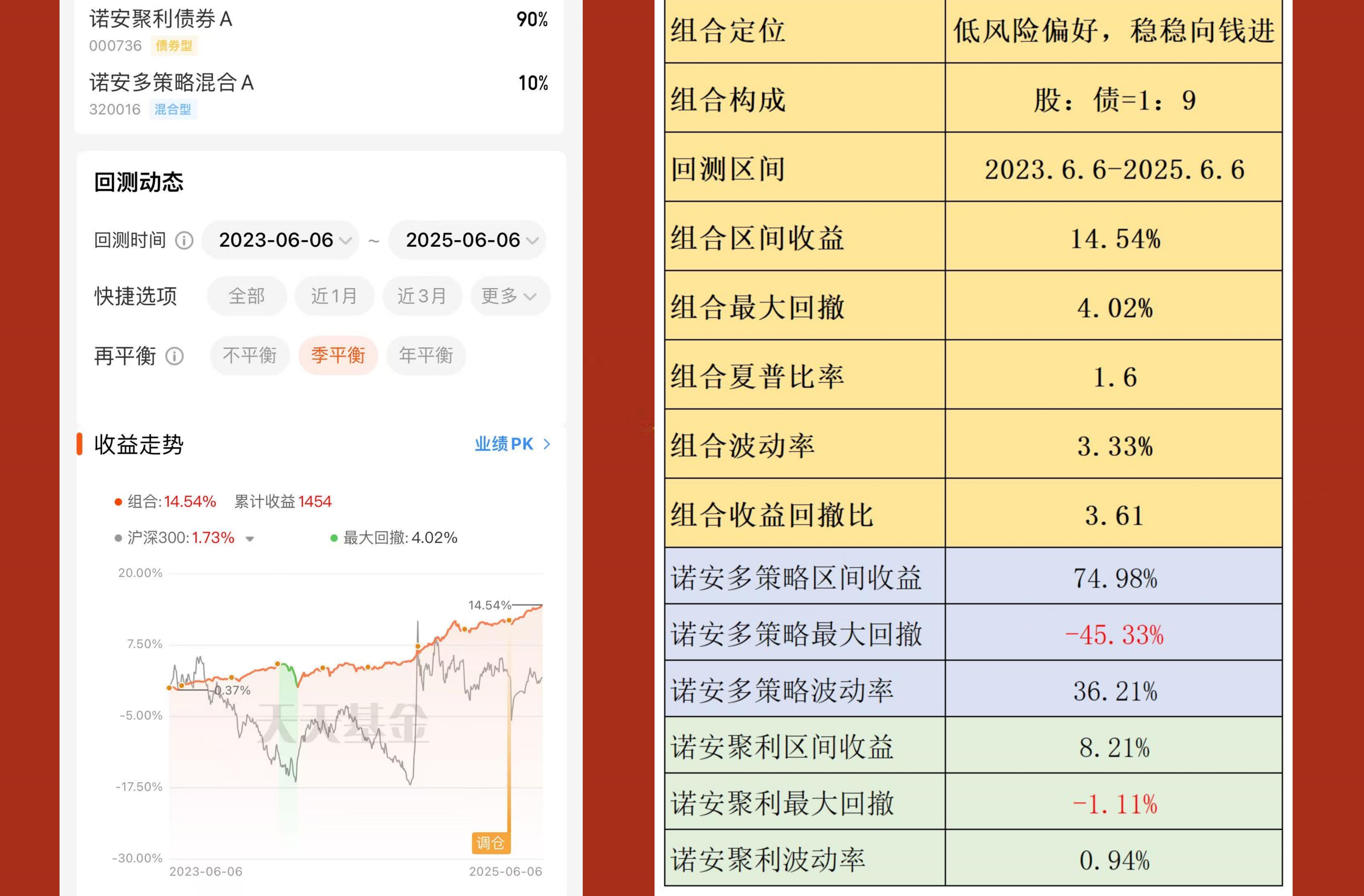The image size is (1364, 896).
Task: Click the 沪深300 1.73% legend text
Action: pos(181,538)
